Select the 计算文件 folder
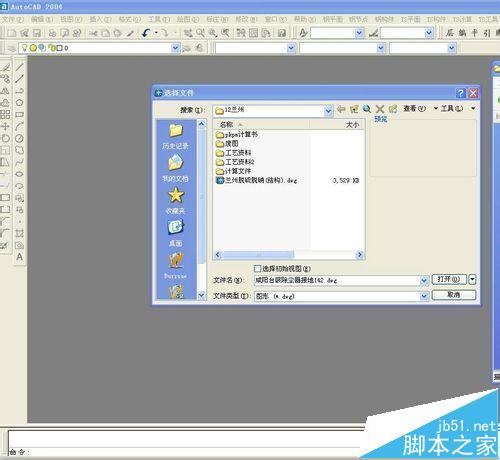The height and width of the screenshot is (460, 500). click(x=233, y=171)
